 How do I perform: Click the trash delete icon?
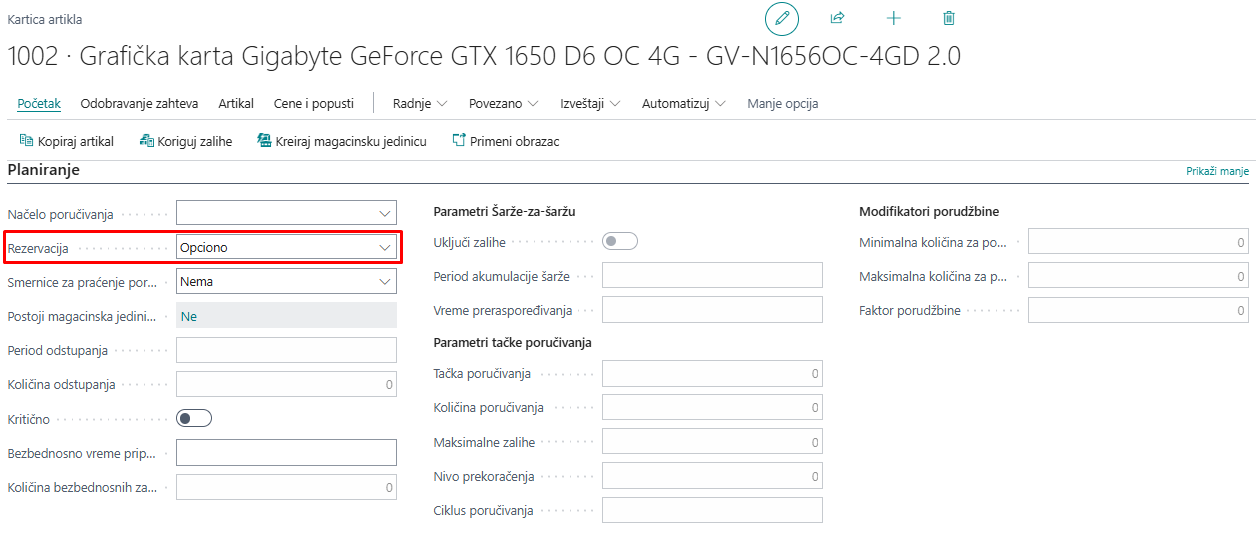(949, 18)
